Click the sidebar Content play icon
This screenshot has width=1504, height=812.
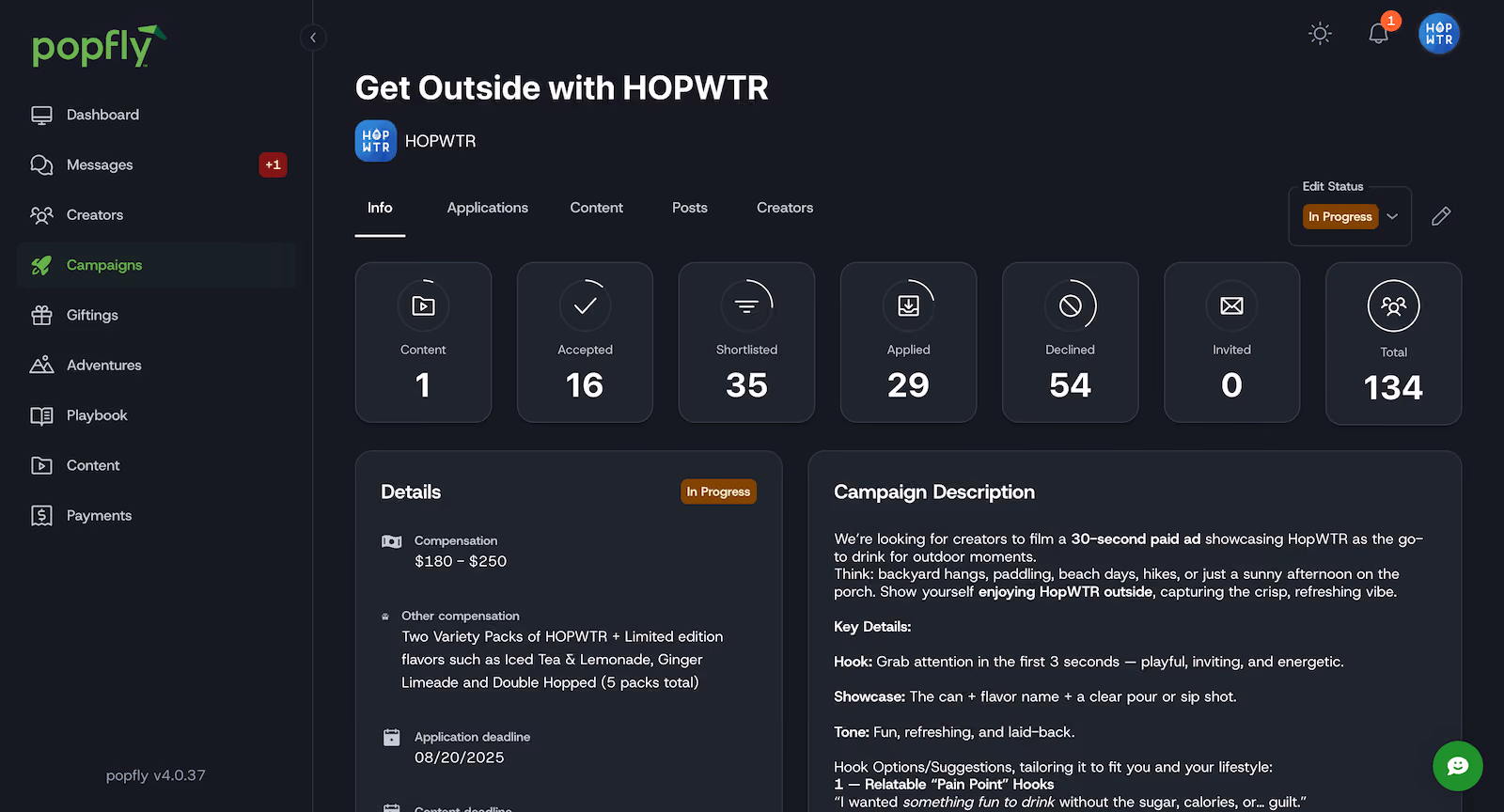41,465
